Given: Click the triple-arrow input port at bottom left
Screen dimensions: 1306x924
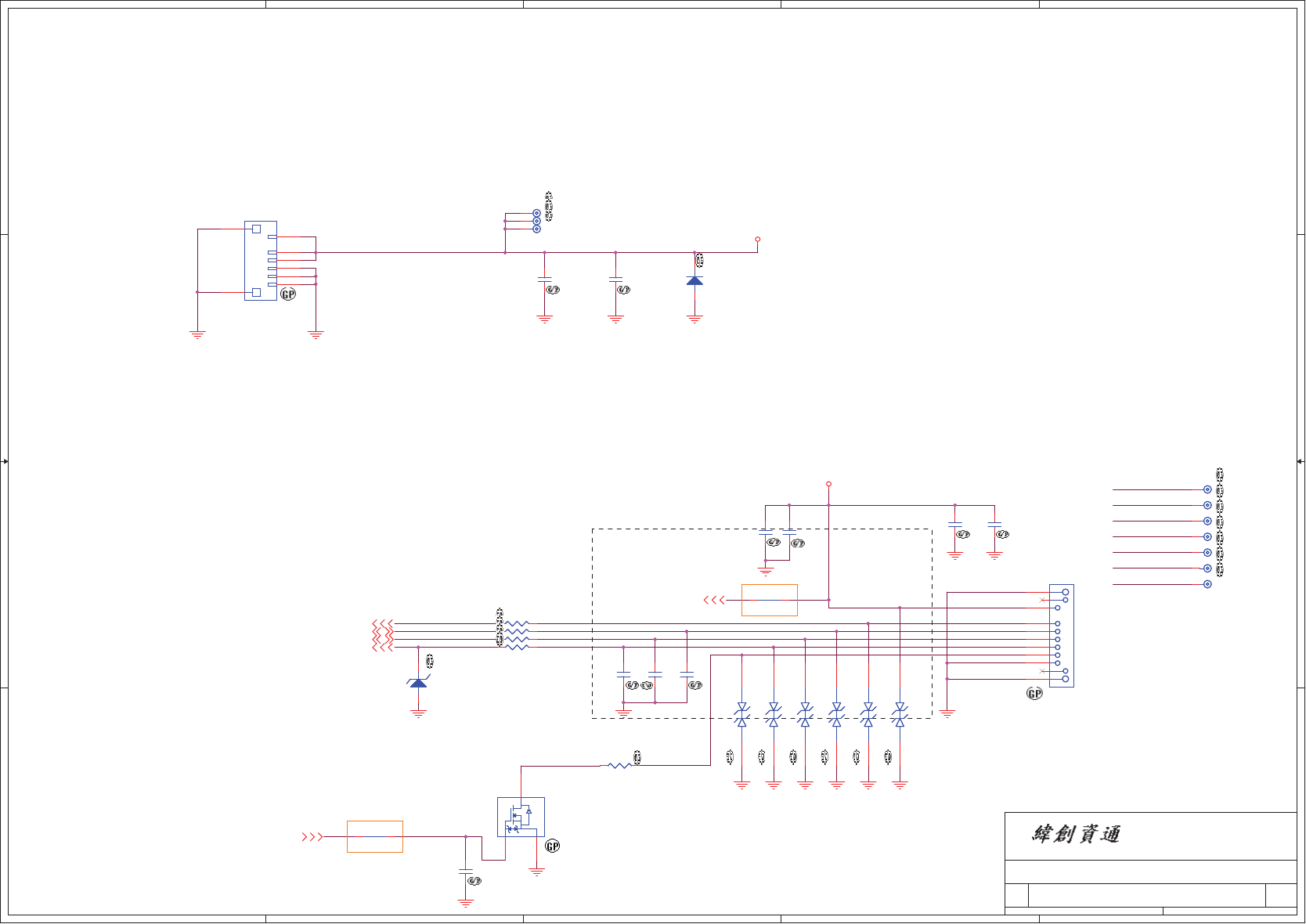Looking at the screenshot, I should [x=312, y=836].
